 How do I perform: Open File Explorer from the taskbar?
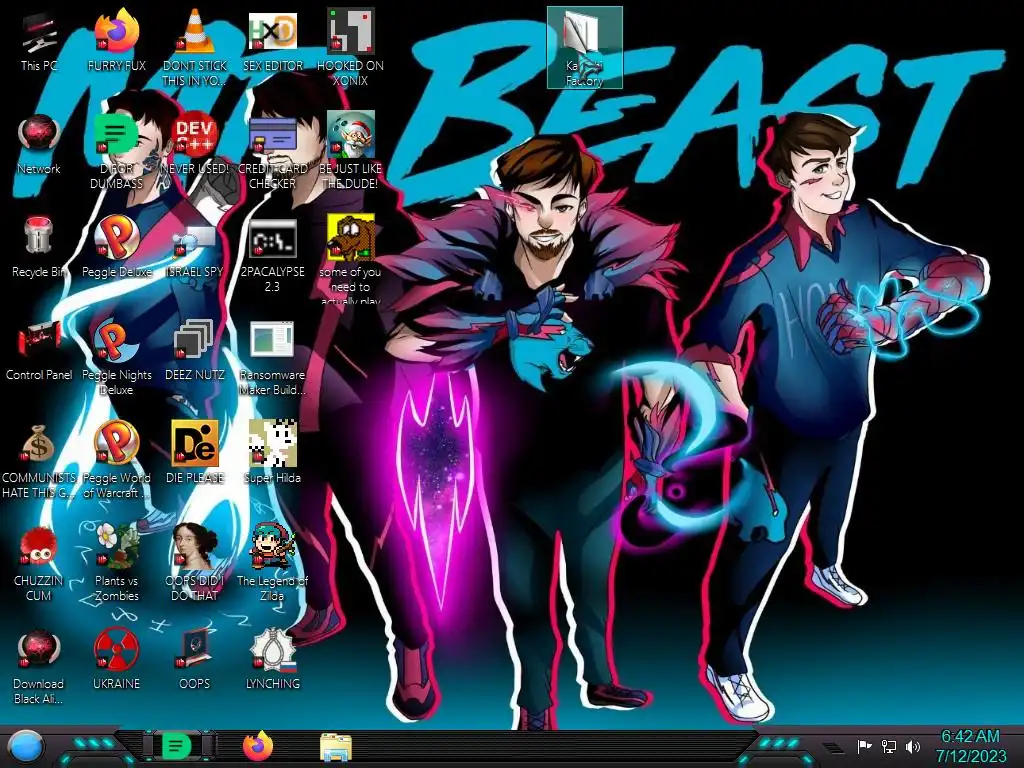[336, 747]
